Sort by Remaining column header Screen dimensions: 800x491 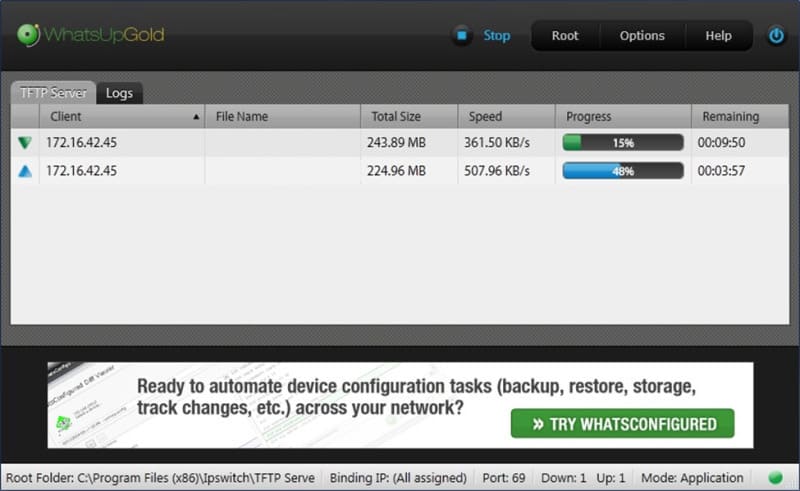click(740, 117)
